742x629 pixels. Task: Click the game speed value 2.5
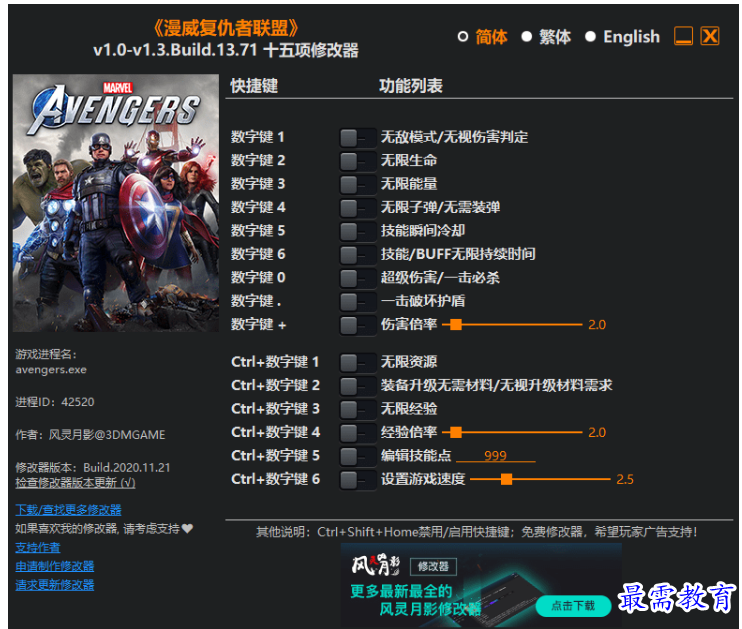coord(625,479)
